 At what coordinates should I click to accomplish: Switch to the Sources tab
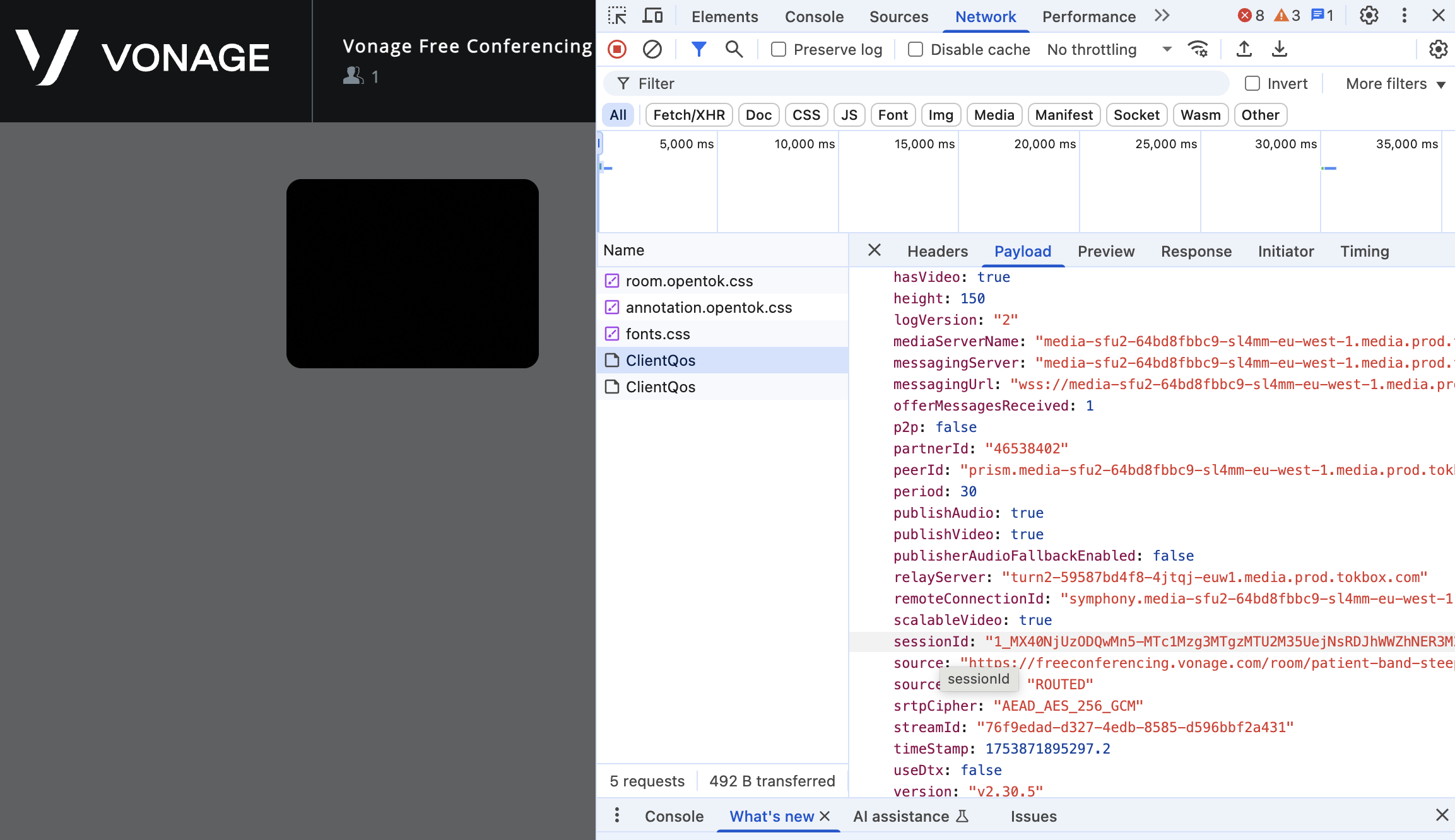(898, 16)
